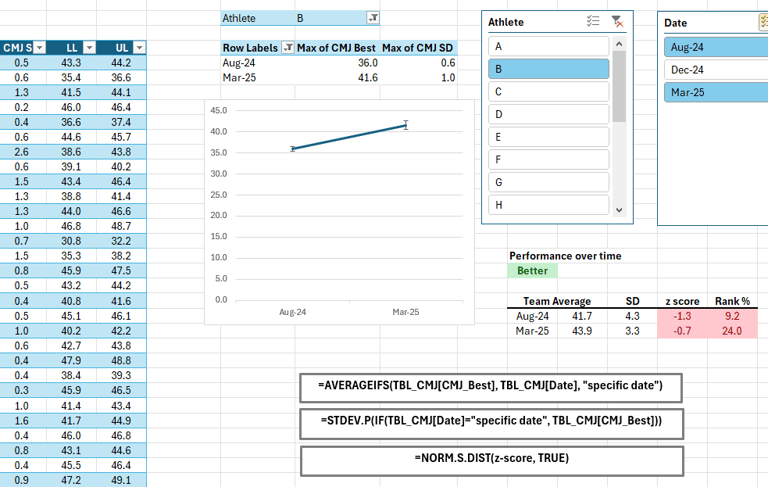Select athlete G in slicer
Screen dimensions: 768x487
pyautogui.click(x=549, y=182)
